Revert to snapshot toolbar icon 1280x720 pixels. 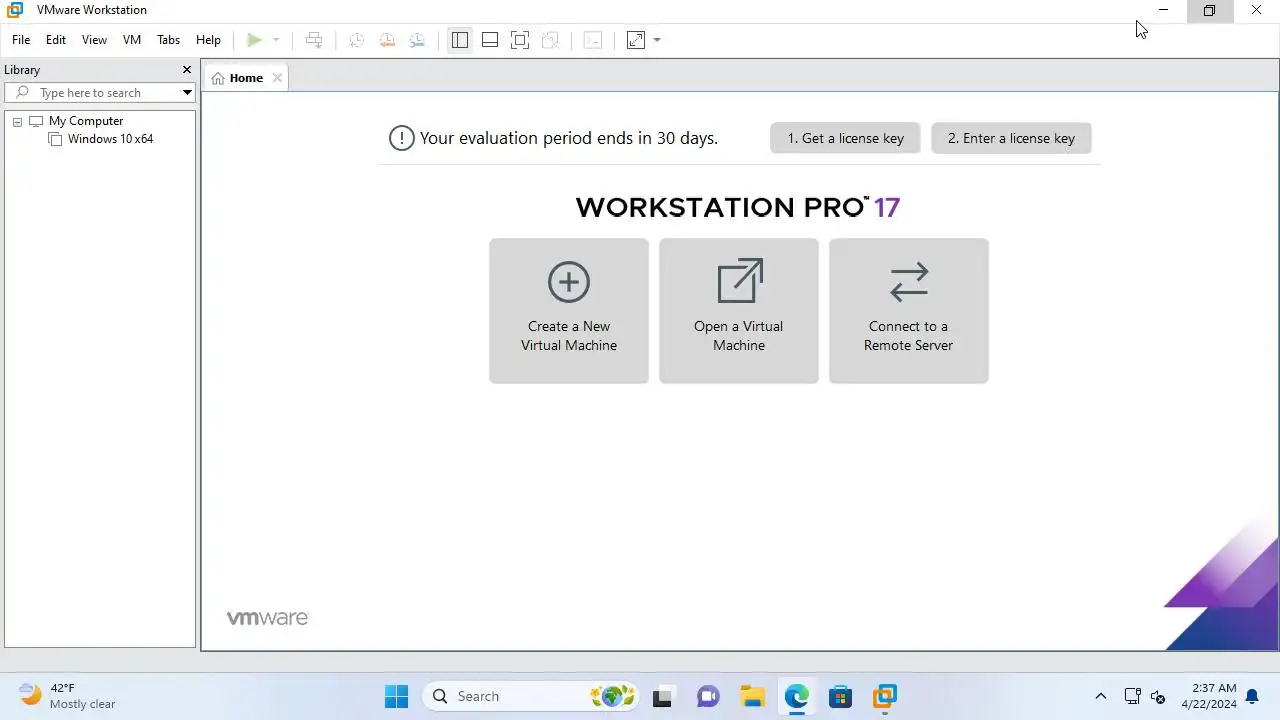coord(386,40)
